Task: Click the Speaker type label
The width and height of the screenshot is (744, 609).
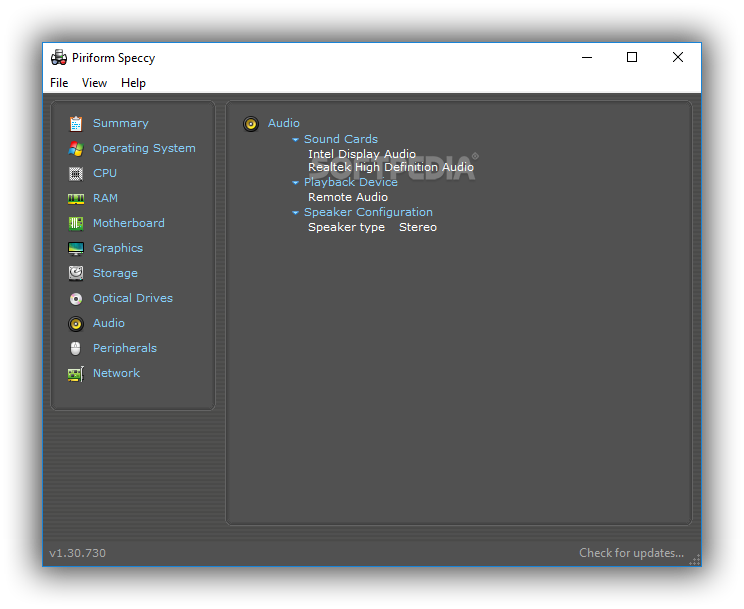Action: [x=346, y=227]
